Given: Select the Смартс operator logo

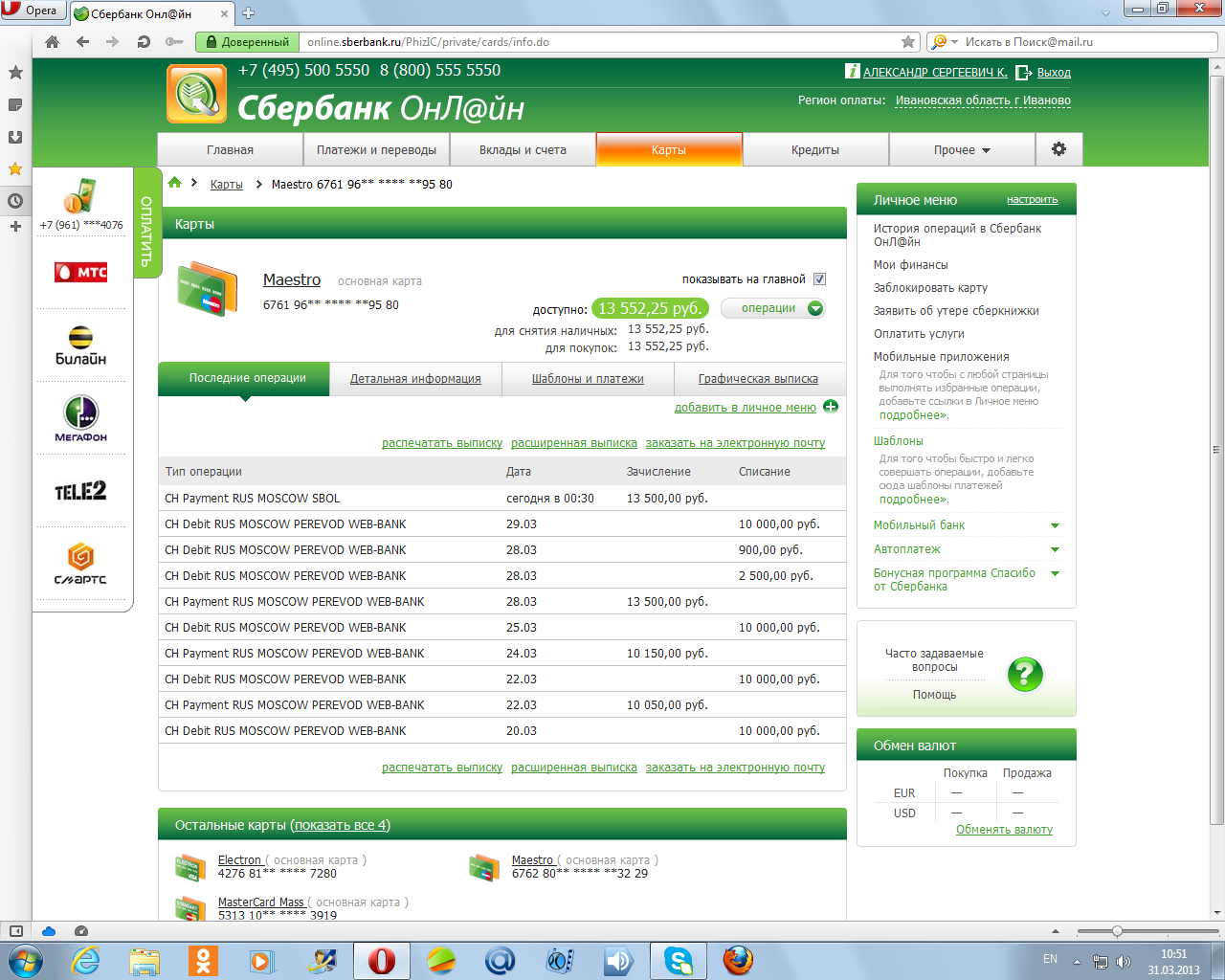Looking at the screenshot, I should pyautogui.click(x=80, y=564).
